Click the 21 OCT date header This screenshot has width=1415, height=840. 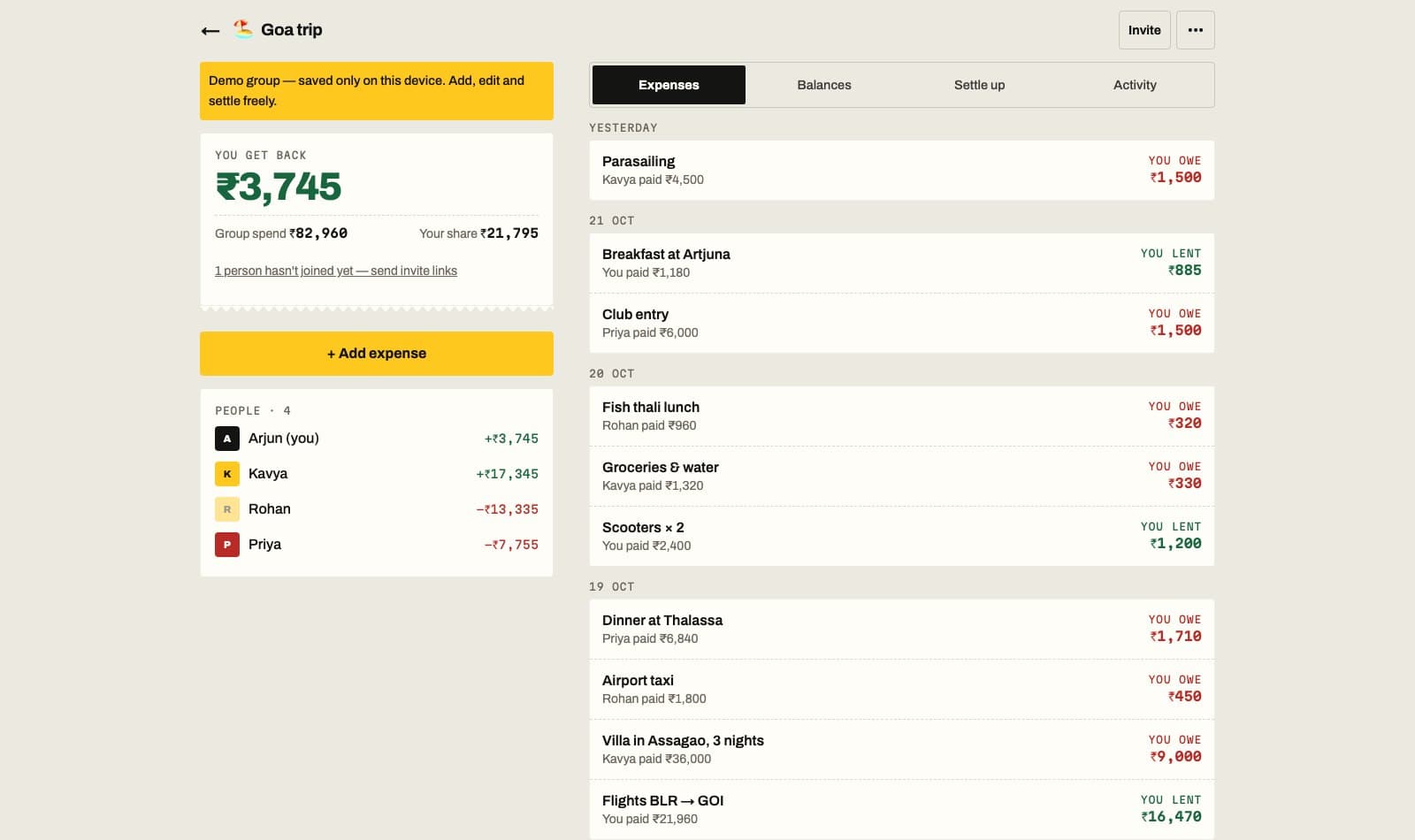pyautogui.click(x=612, y=221)
